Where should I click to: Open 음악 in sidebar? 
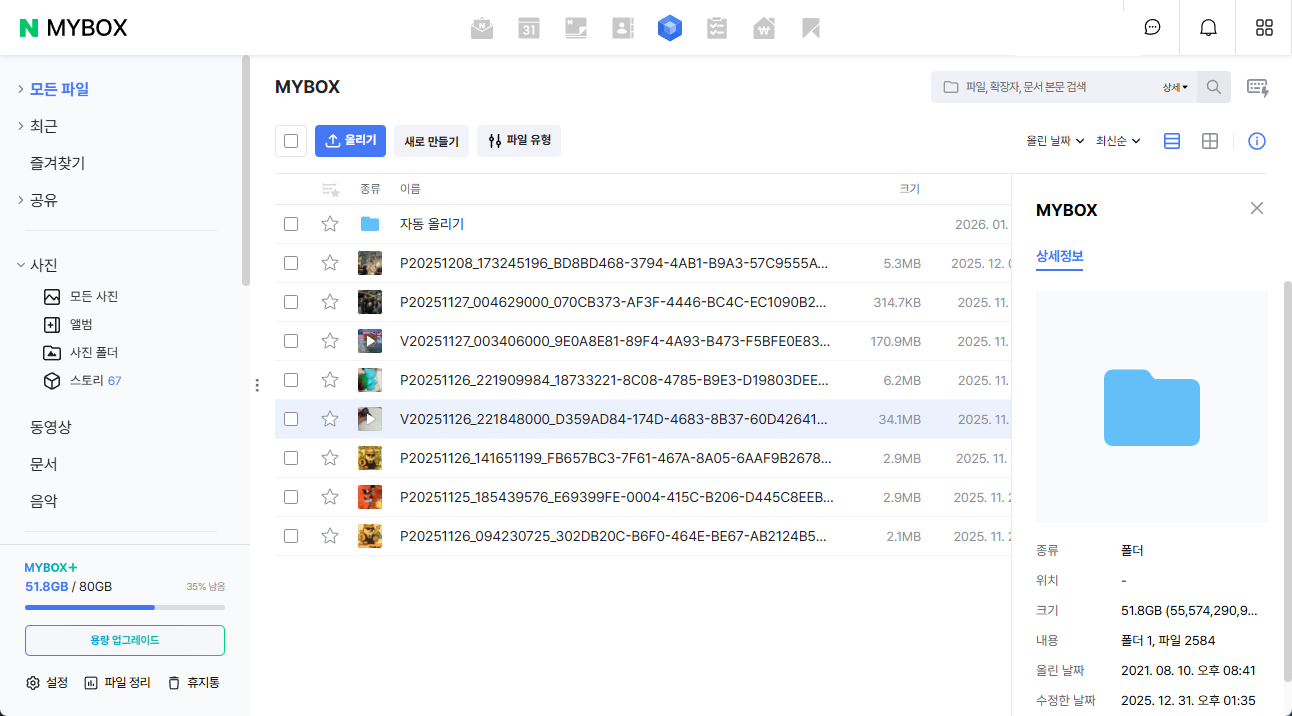44,502
